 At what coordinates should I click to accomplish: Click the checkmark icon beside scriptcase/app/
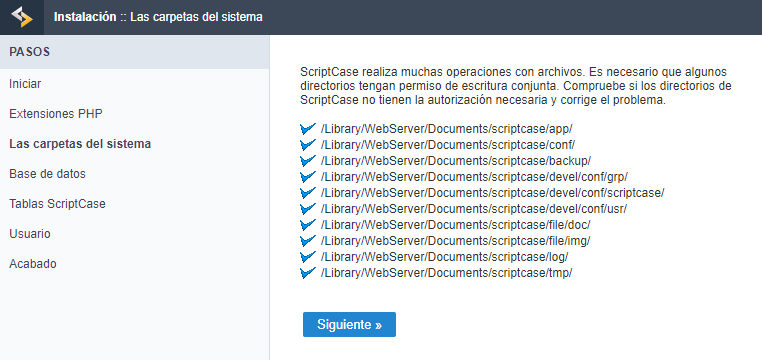pos(308,129)
